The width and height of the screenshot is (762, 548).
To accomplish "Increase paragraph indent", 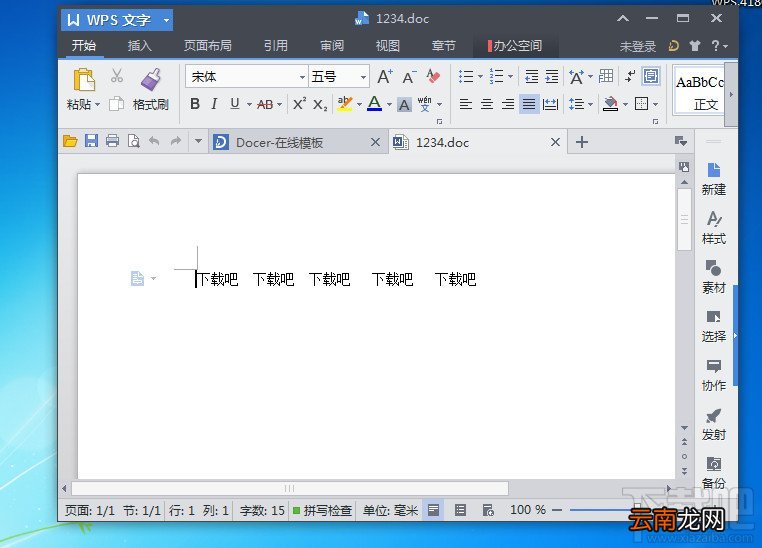I will tap(552, 76).
